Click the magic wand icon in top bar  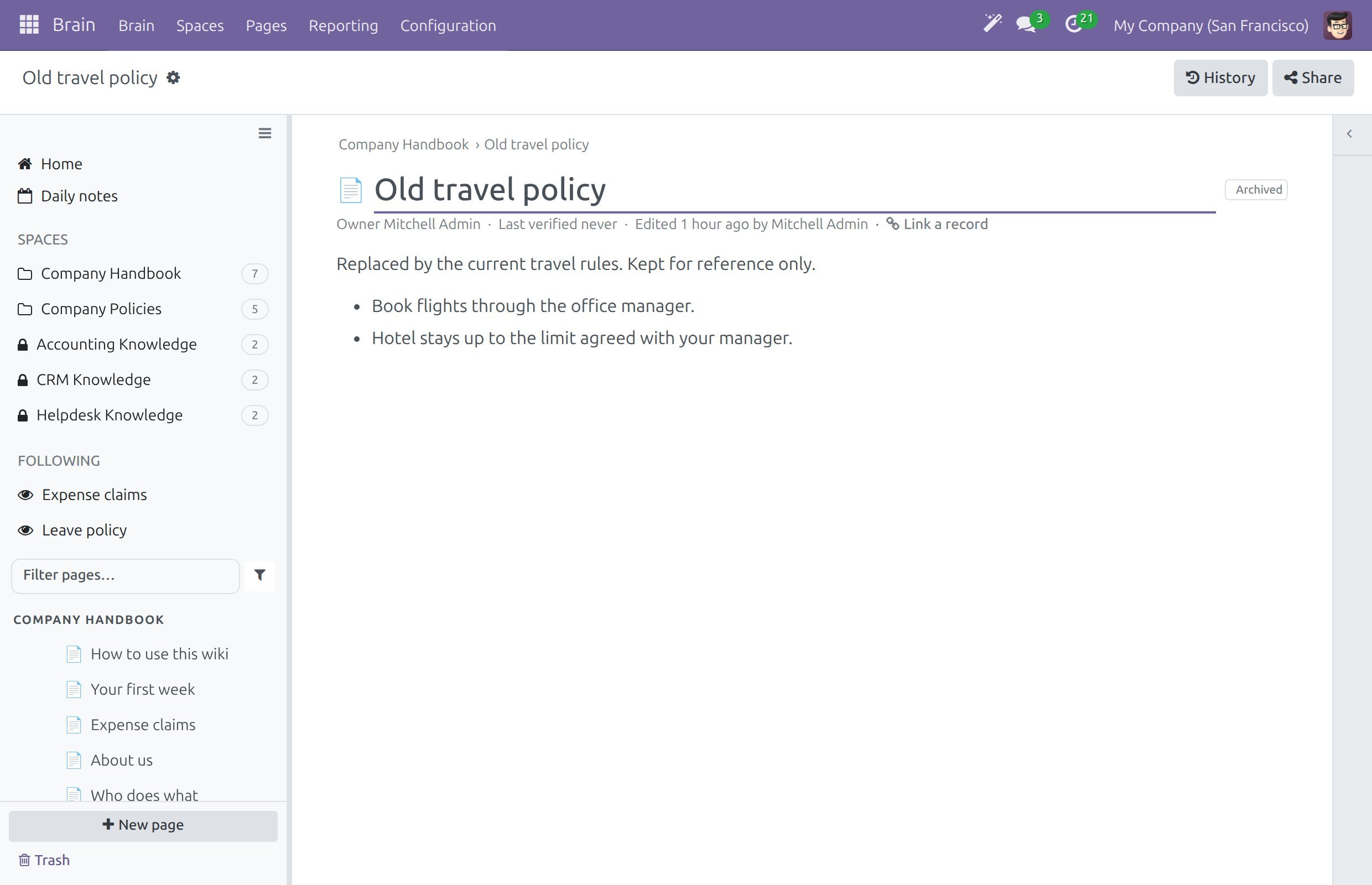click(992, 24)
